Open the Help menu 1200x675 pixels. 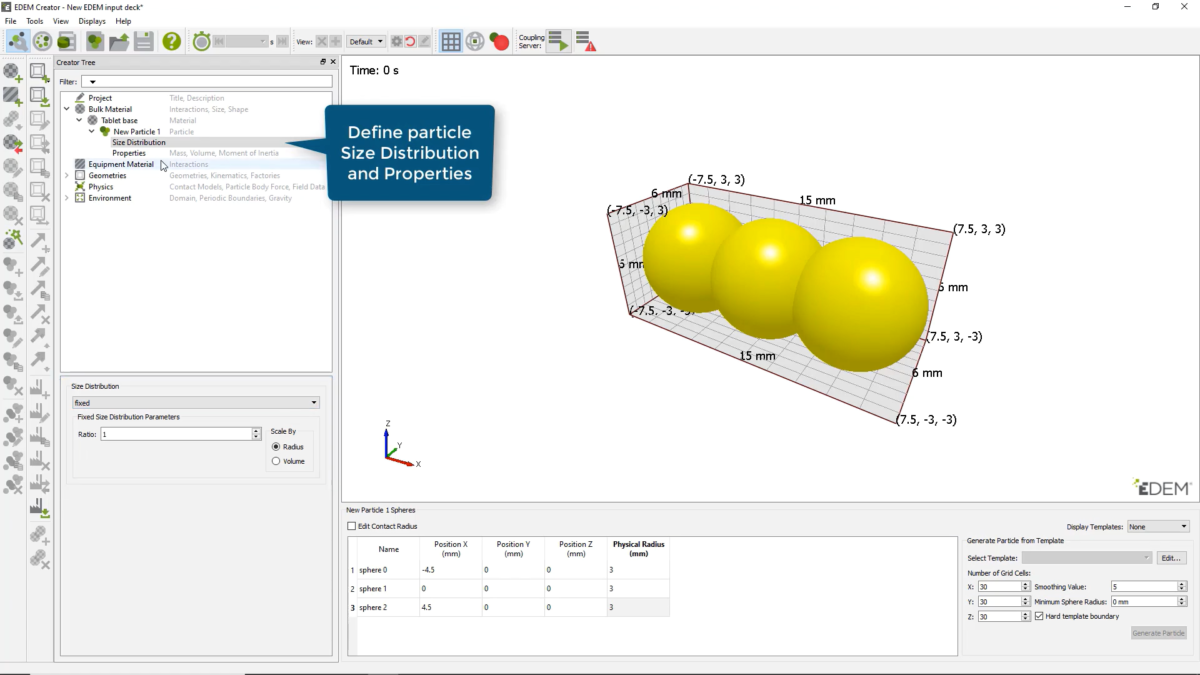pos(123,21)
